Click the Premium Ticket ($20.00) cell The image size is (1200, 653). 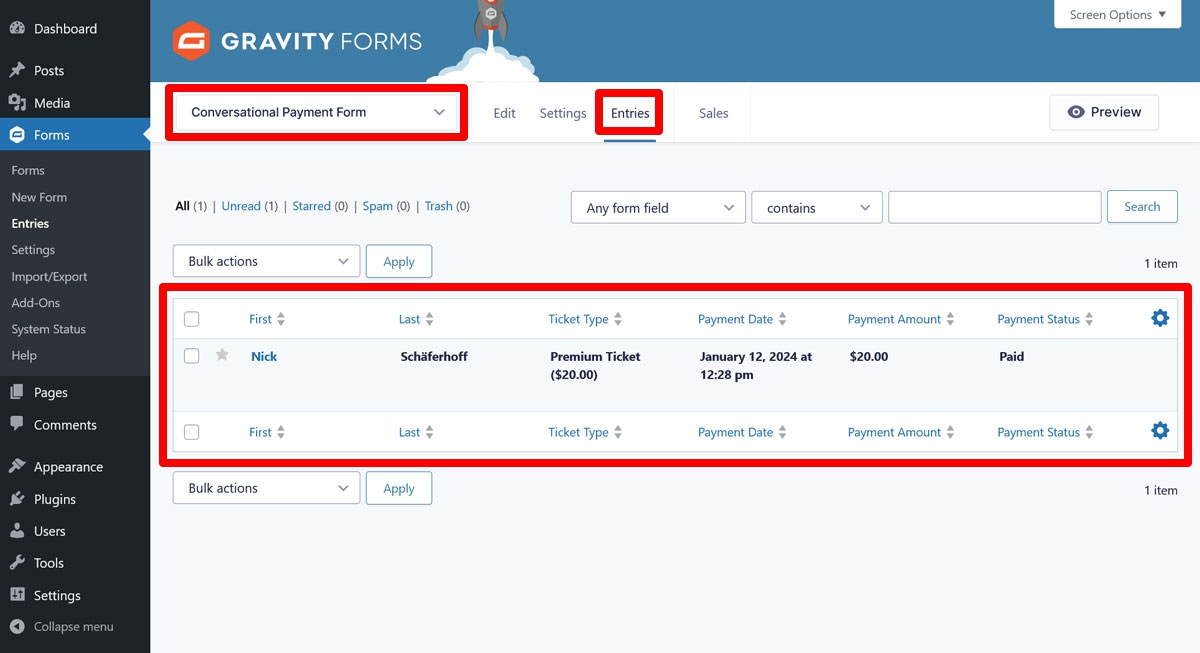pos(595,365)
